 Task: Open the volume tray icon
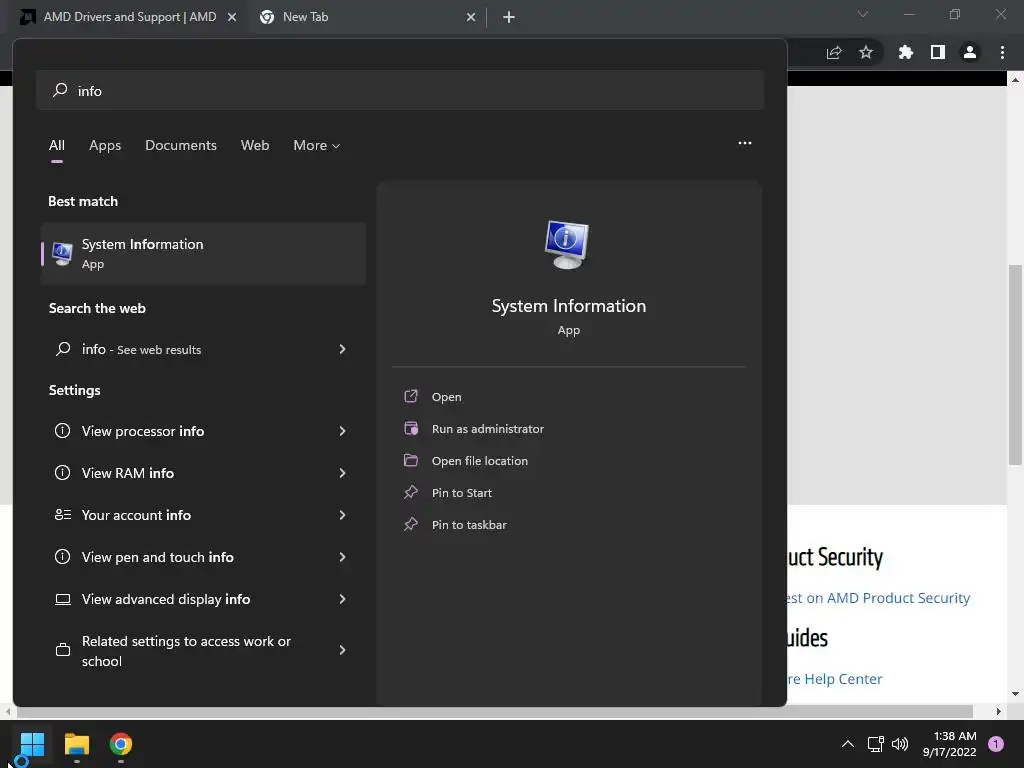click(900, 744)
